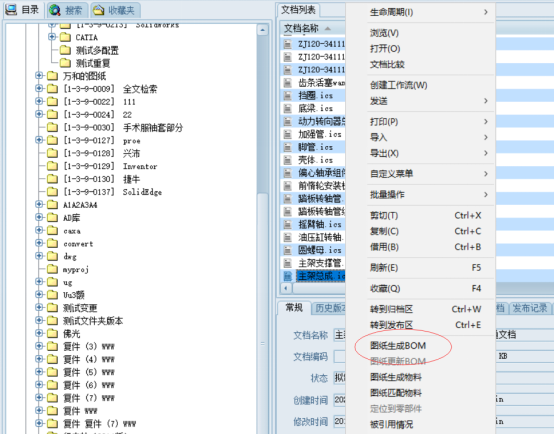
Task: Click tree scrollbar up arrow
Action: click(262, 30)
